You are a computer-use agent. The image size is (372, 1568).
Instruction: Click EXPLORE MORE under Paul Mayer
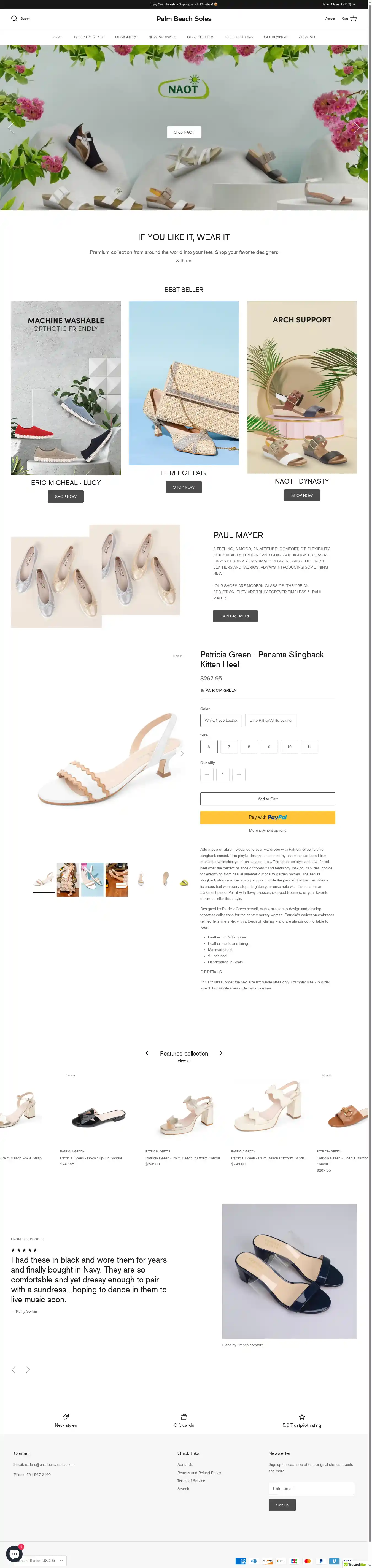236,616
